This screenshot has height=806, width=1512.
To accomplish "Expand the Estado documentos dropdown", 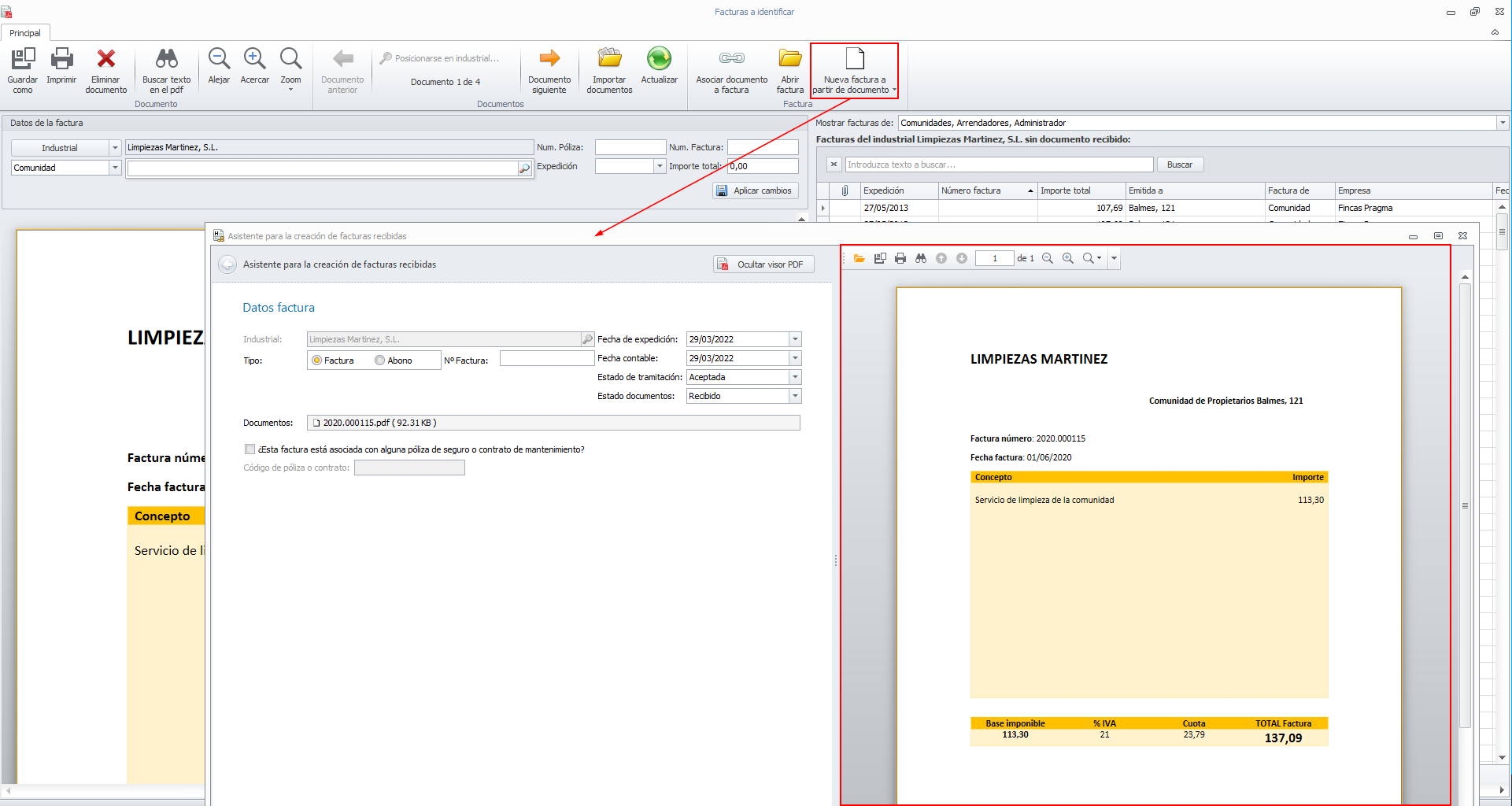I will pyautogui.click(x=795, y=396).
